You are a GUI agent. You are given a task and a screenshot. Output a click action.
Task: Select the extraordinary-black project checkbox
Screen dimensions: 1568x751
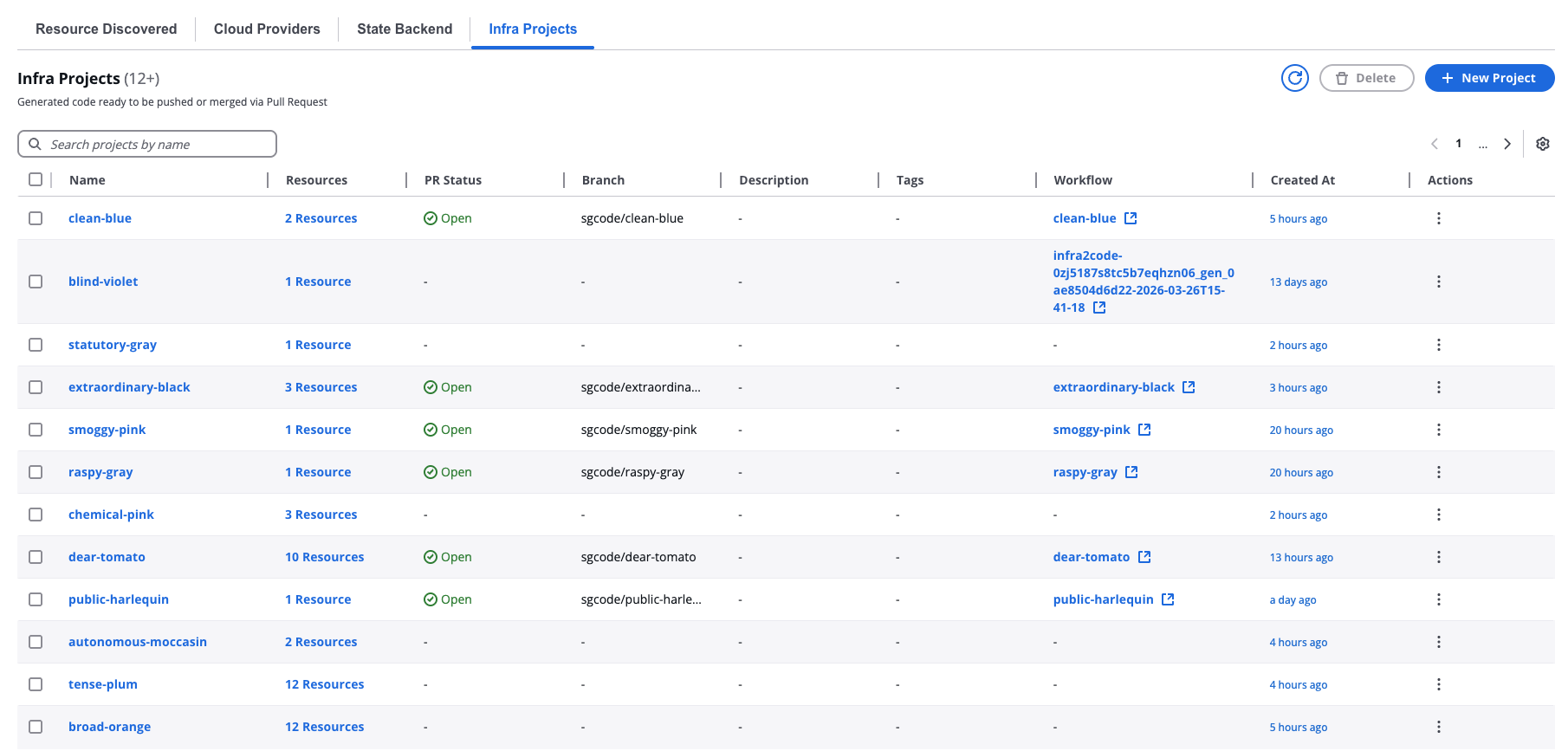36,387
